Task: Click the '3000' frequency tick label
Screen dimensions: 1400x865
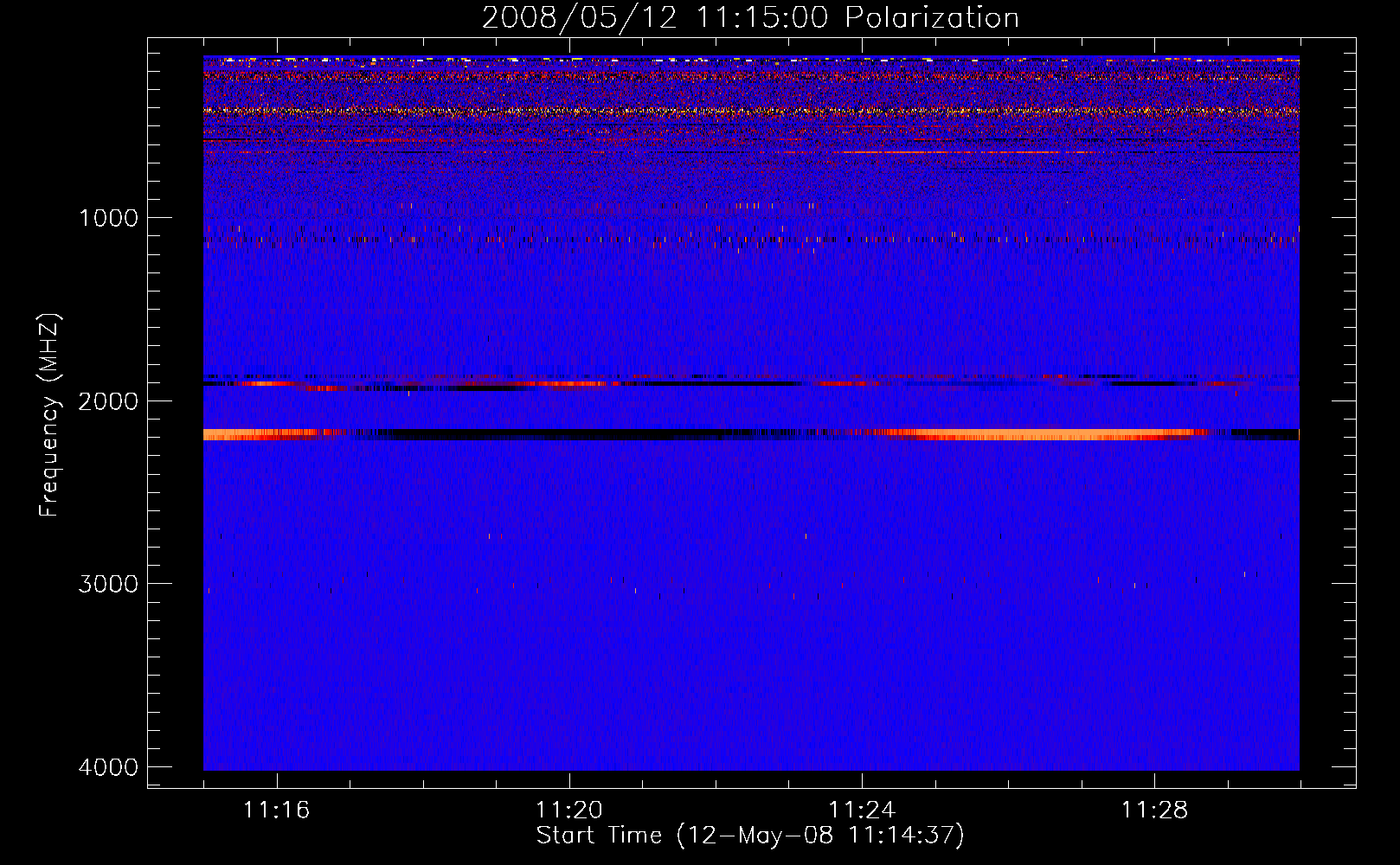Action: 108,583
